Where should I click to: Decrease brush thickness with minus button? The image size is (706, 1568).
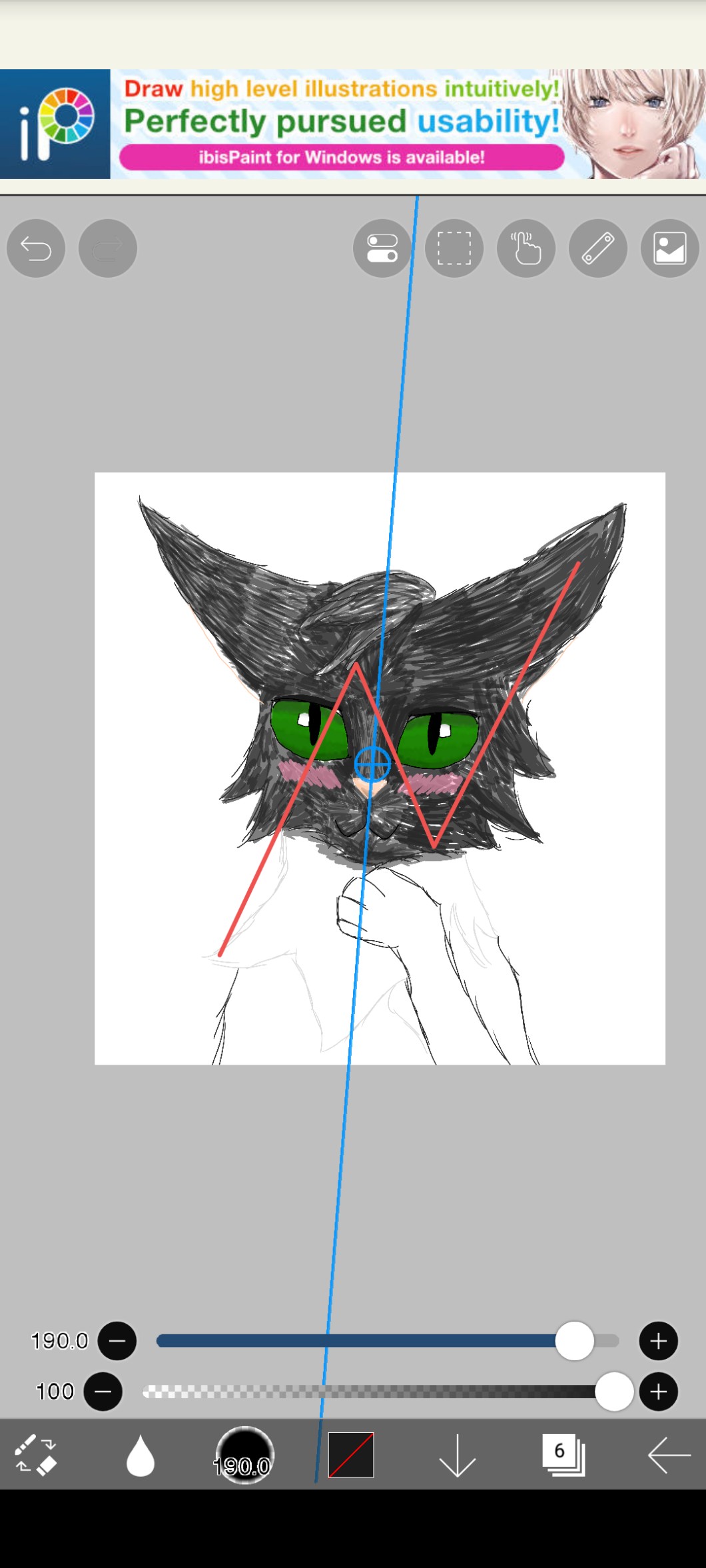pyautogui.click(x=117, y=1340)
